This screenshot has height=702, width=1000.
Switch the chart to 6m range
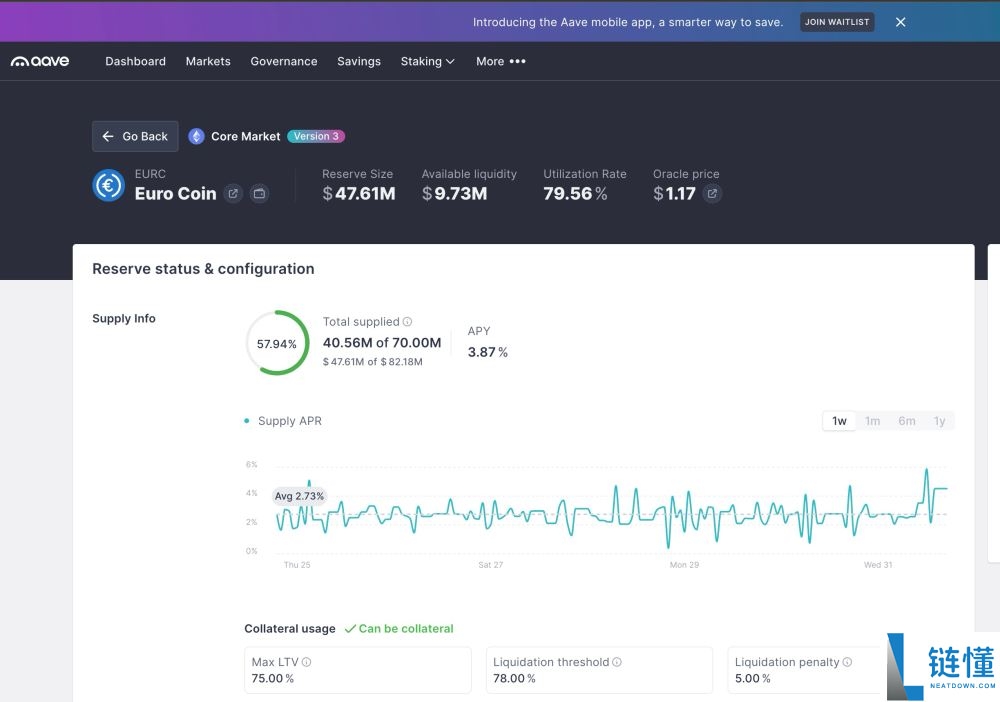click(907, 421)
